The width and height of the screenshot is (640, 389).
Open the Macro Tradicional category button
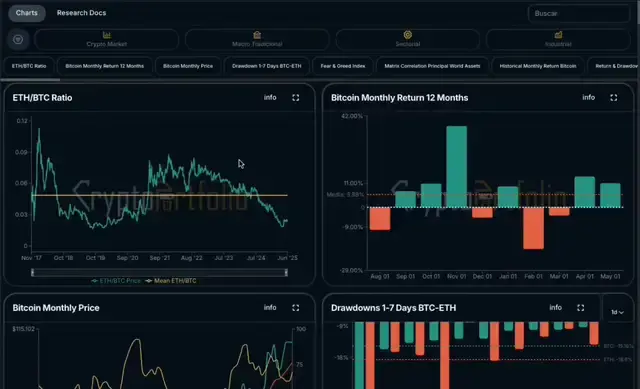coord(257,40)
